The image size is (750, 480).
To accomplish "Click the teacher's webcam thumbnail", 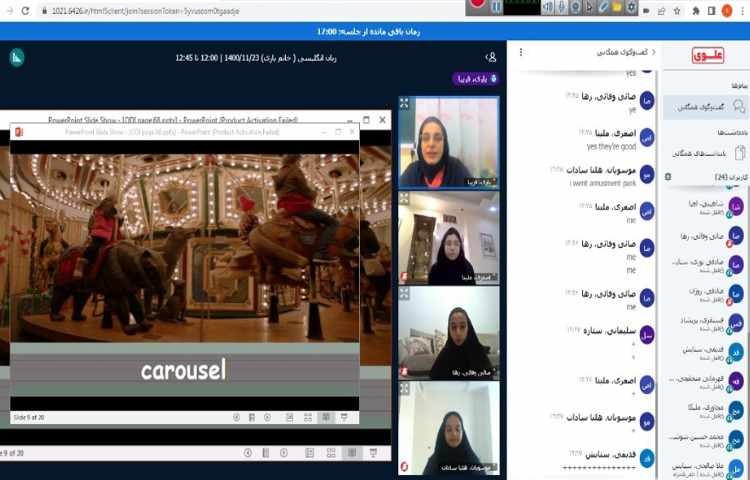I will coord(449,142).
